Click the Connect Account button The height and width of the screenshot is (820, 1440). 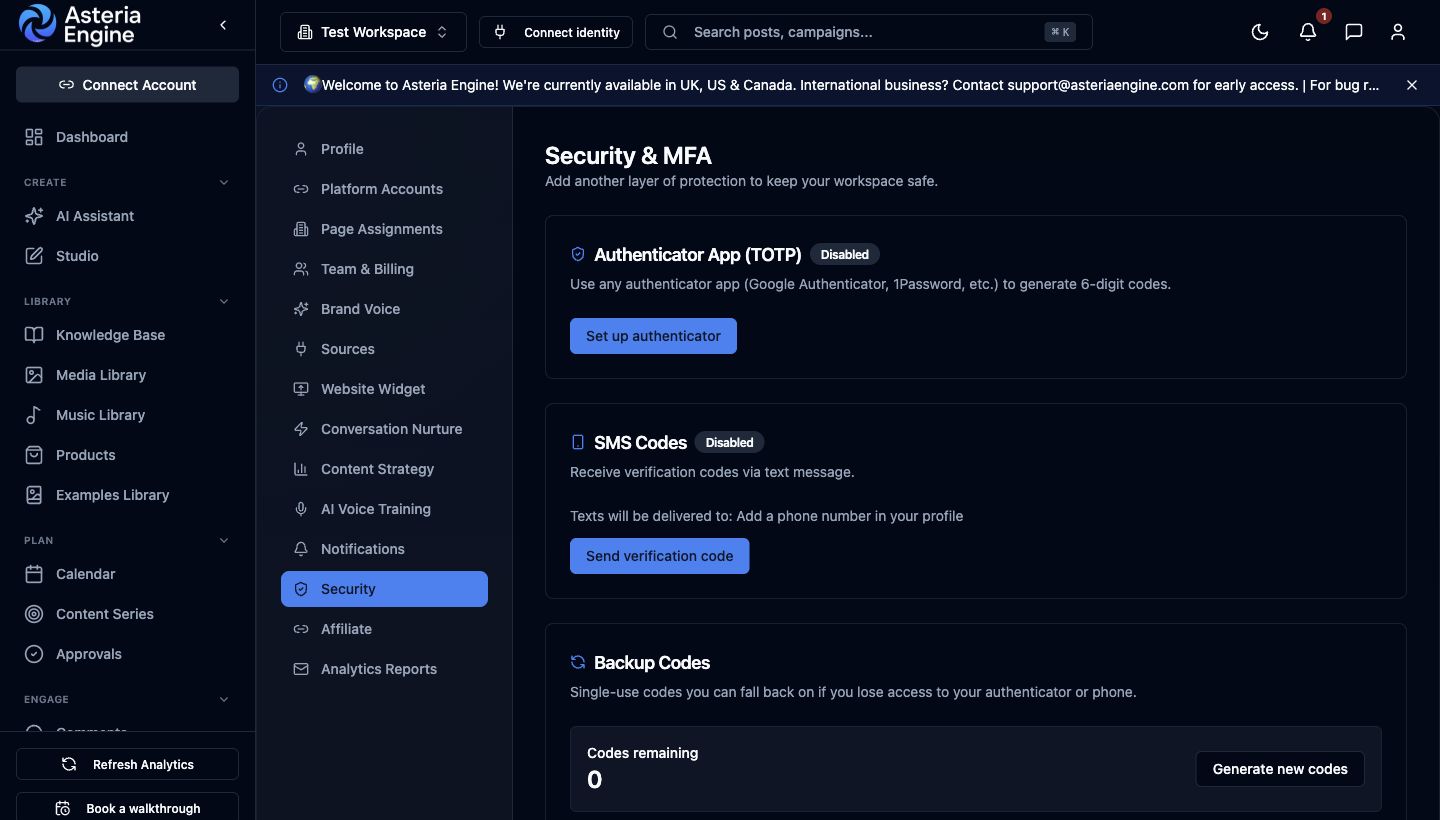(127, 85)
